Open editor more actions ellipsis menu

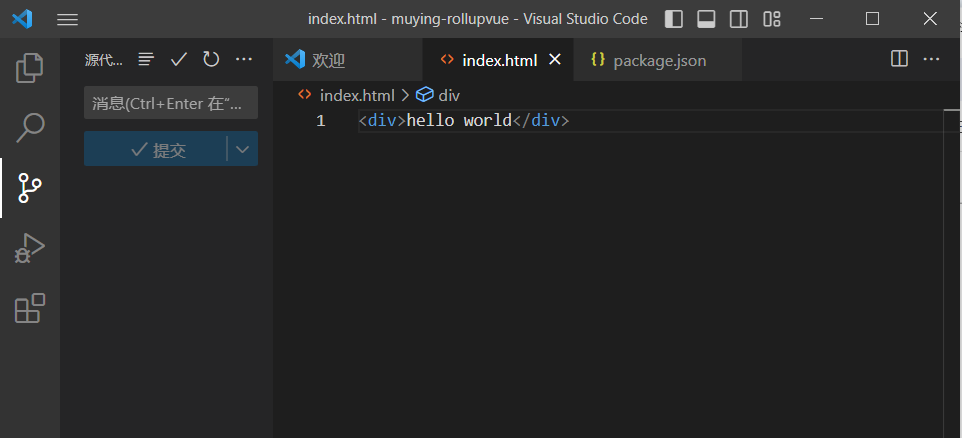pos(932,60)
